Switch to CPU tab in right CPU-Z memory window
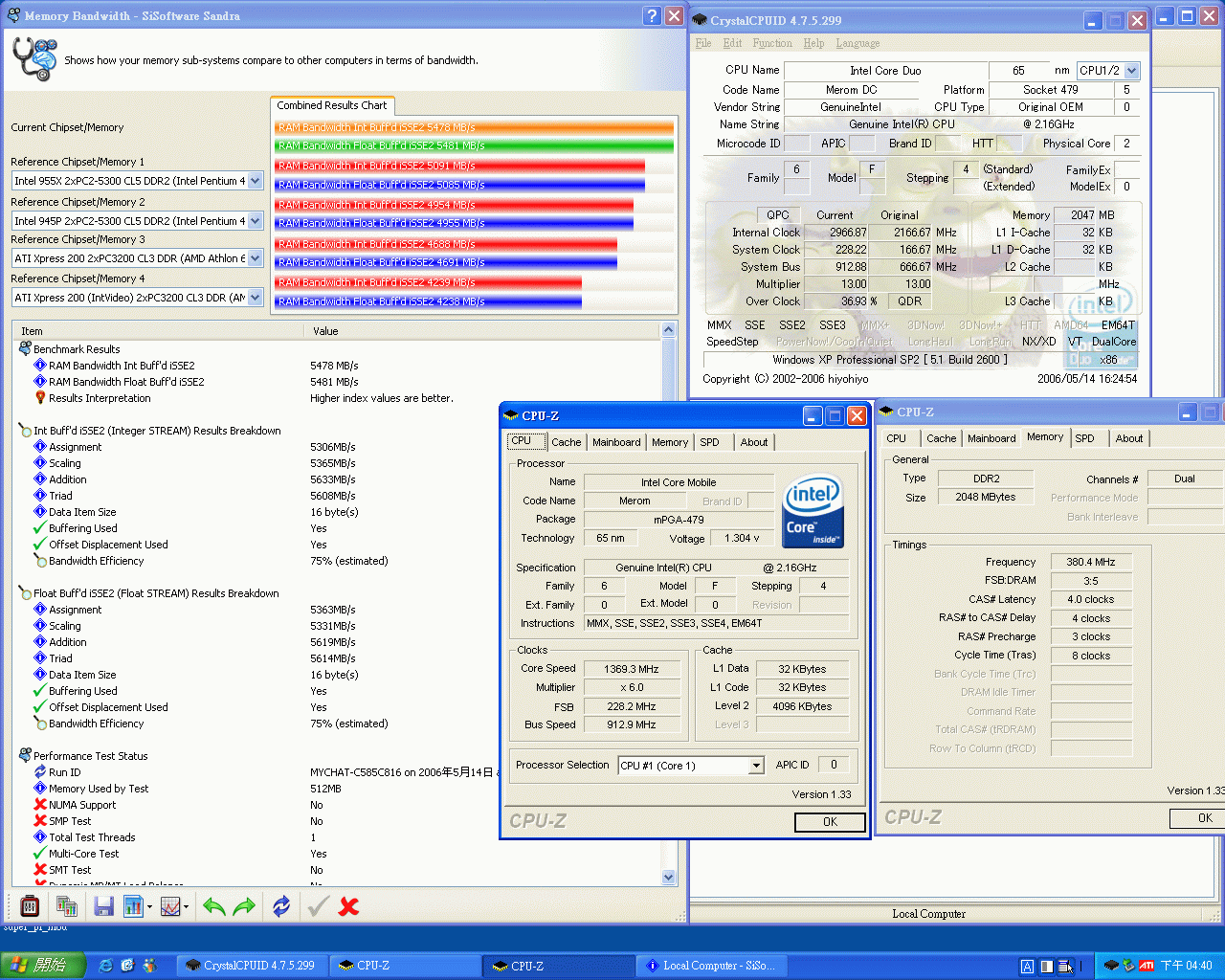 (896, 438)
